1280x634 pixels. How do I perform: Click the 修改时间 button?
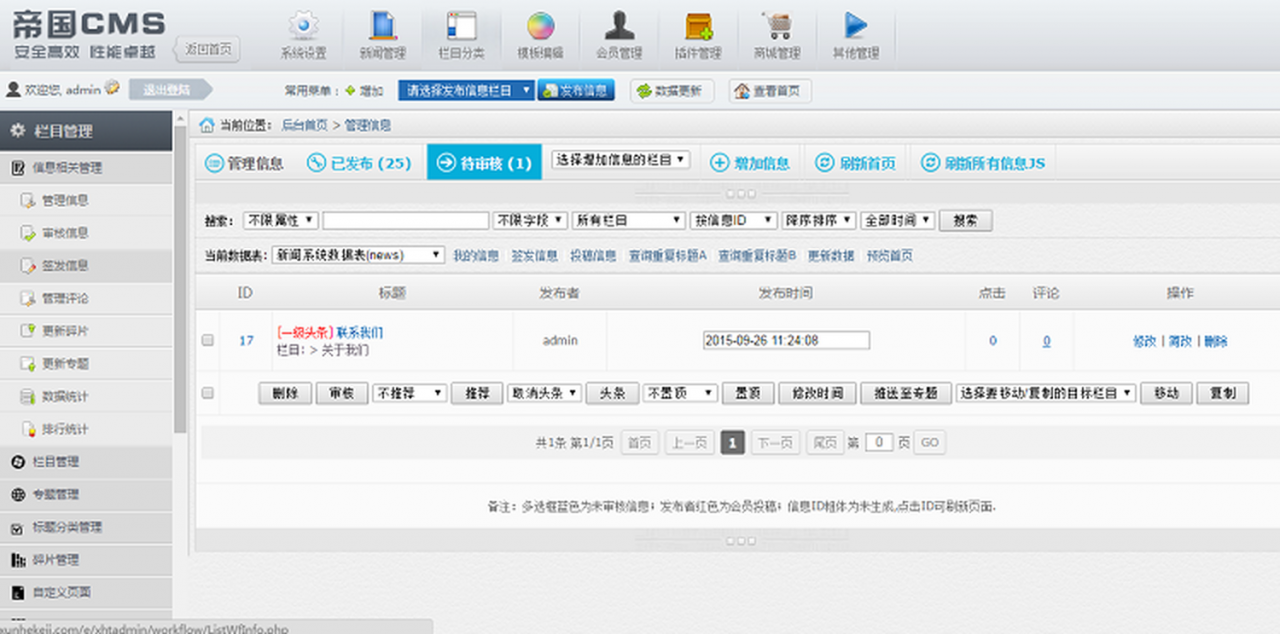(x=817, y=393)
